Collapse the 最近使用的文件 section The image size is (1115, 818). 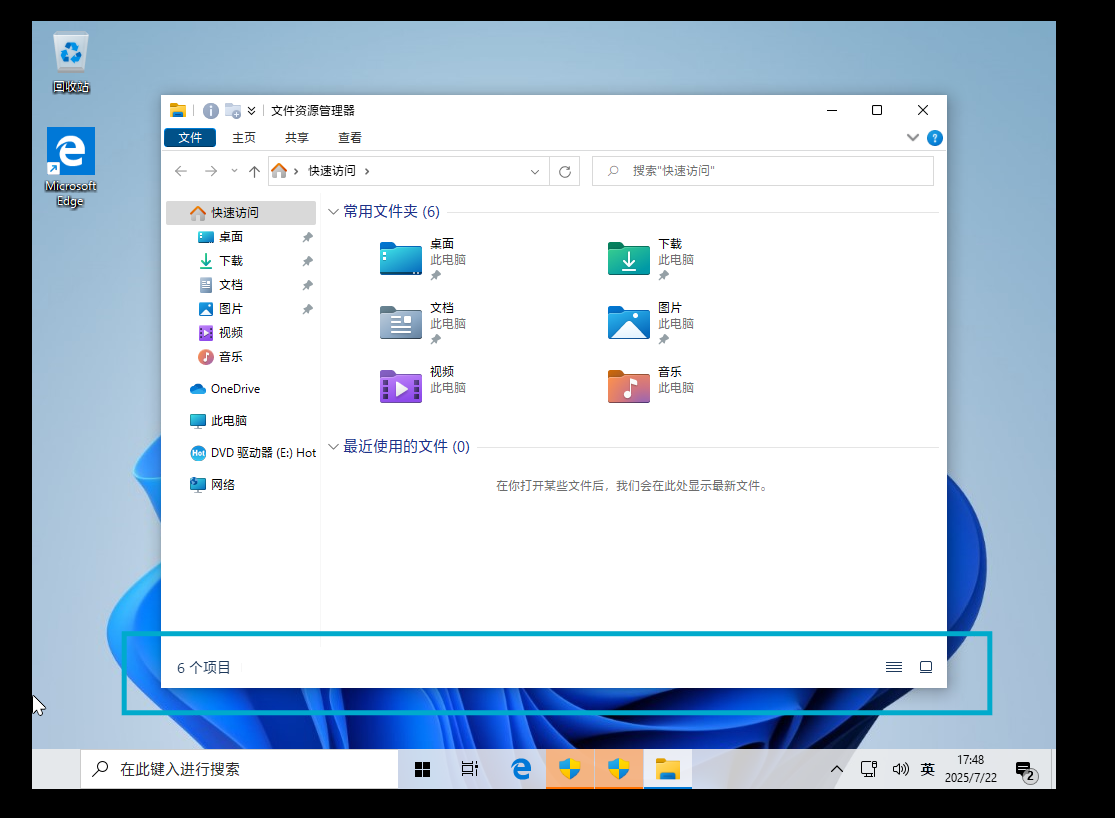coord(334,447)
